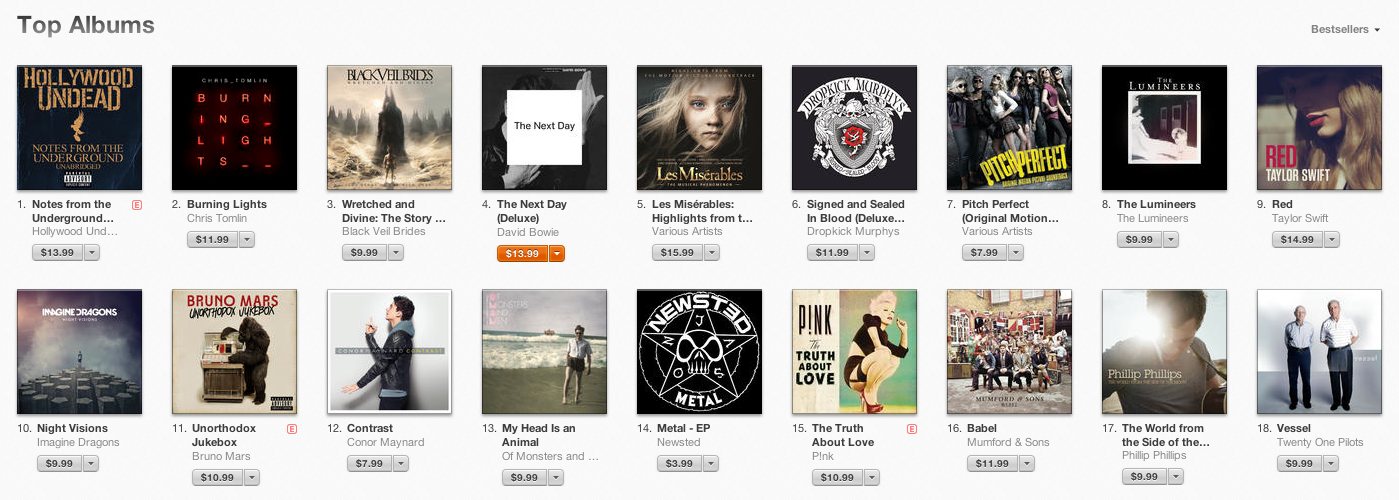Open the Newsted Metal EP cover
Screen dimensions: 1399x500
[699, 352]
